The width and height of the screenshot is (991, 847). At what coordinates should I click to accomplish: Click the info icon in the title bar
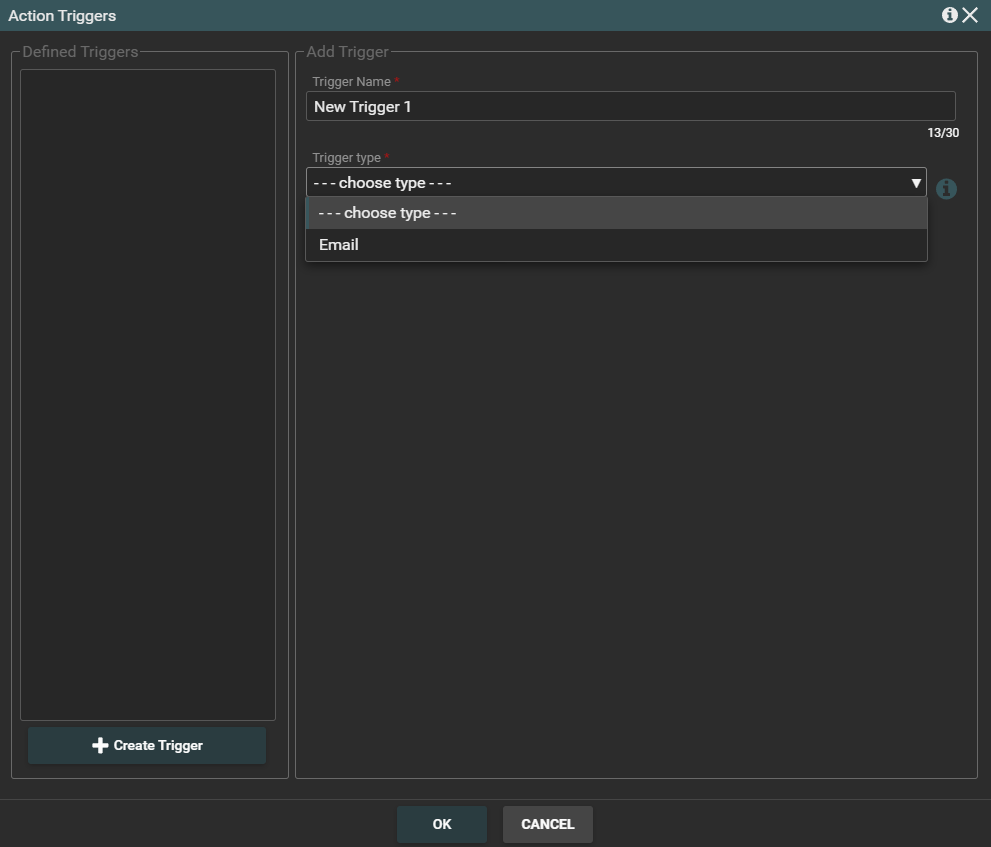point(949,15)
